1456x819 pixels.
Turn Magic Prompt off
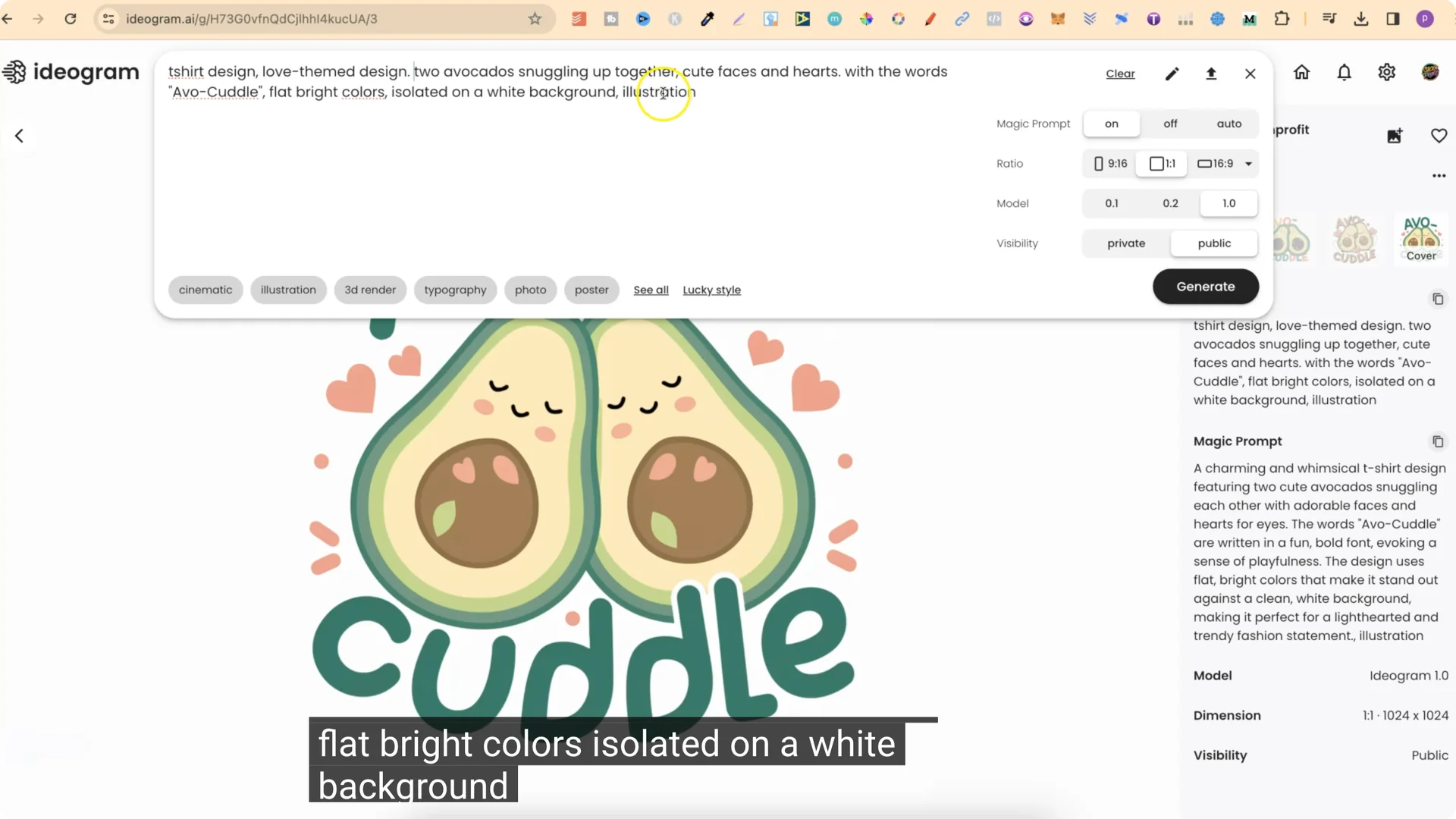(1170, 124)
